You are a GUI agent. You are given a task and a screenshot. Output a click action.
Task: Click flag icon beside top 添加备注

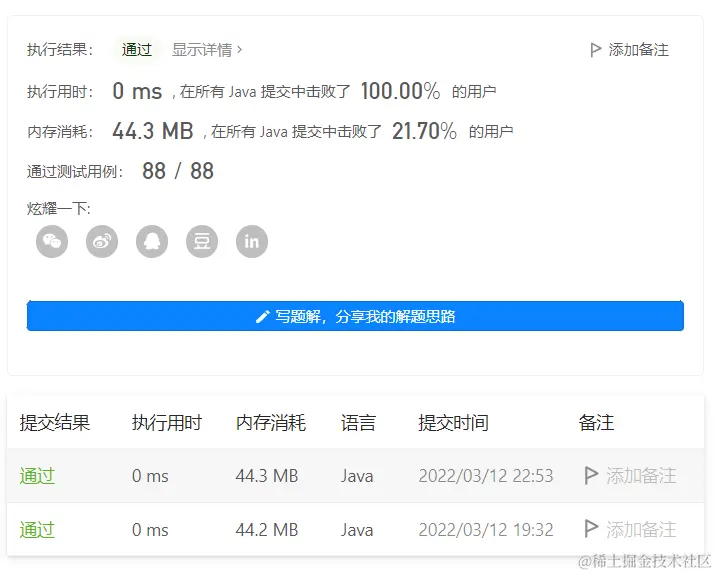pyautogui.click(x=595, y=50)
